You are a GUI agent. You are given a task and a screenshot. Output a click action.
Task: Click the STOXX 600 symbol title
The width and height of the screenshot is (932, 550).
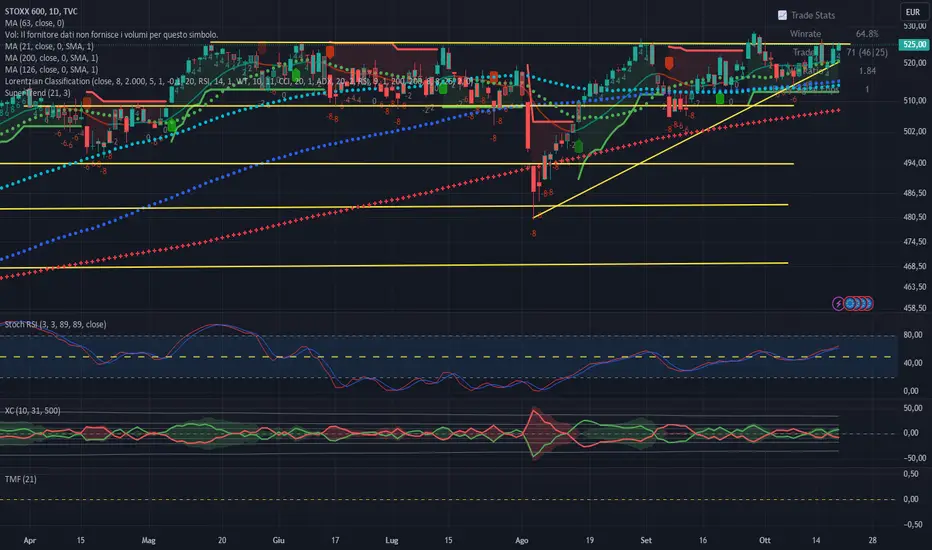[x=29, y=8]
